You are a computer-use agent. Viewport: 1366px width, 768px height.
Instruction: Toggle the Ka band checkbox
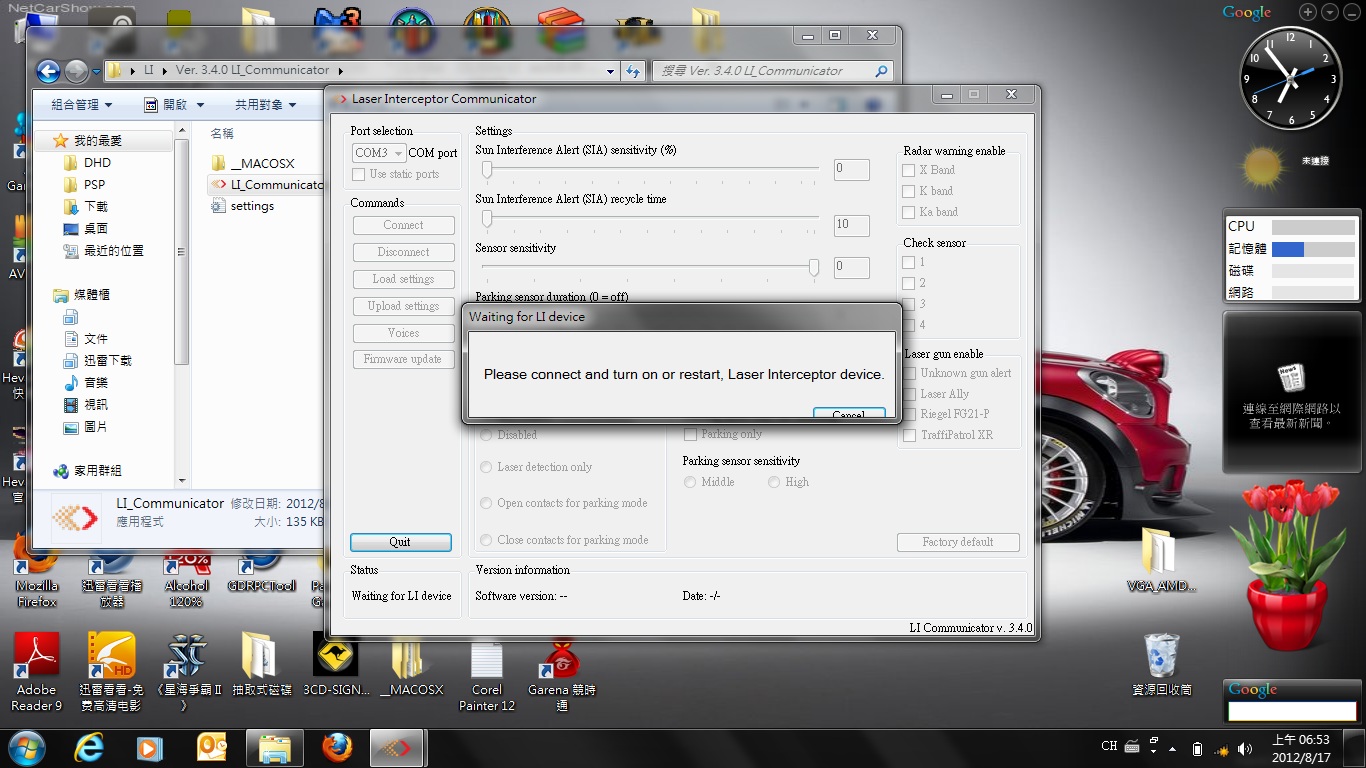point(909,212)
